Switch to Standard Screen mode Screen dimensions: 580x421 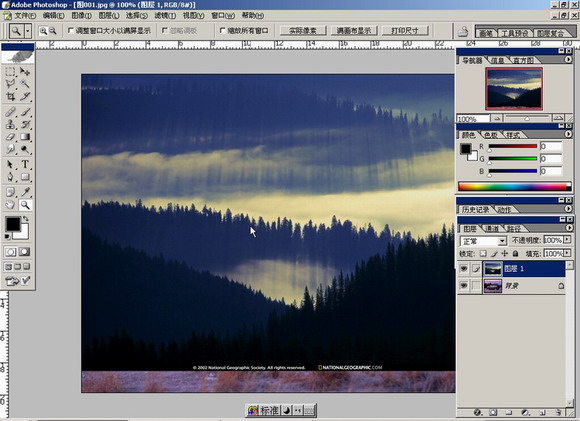click(9, 266)
